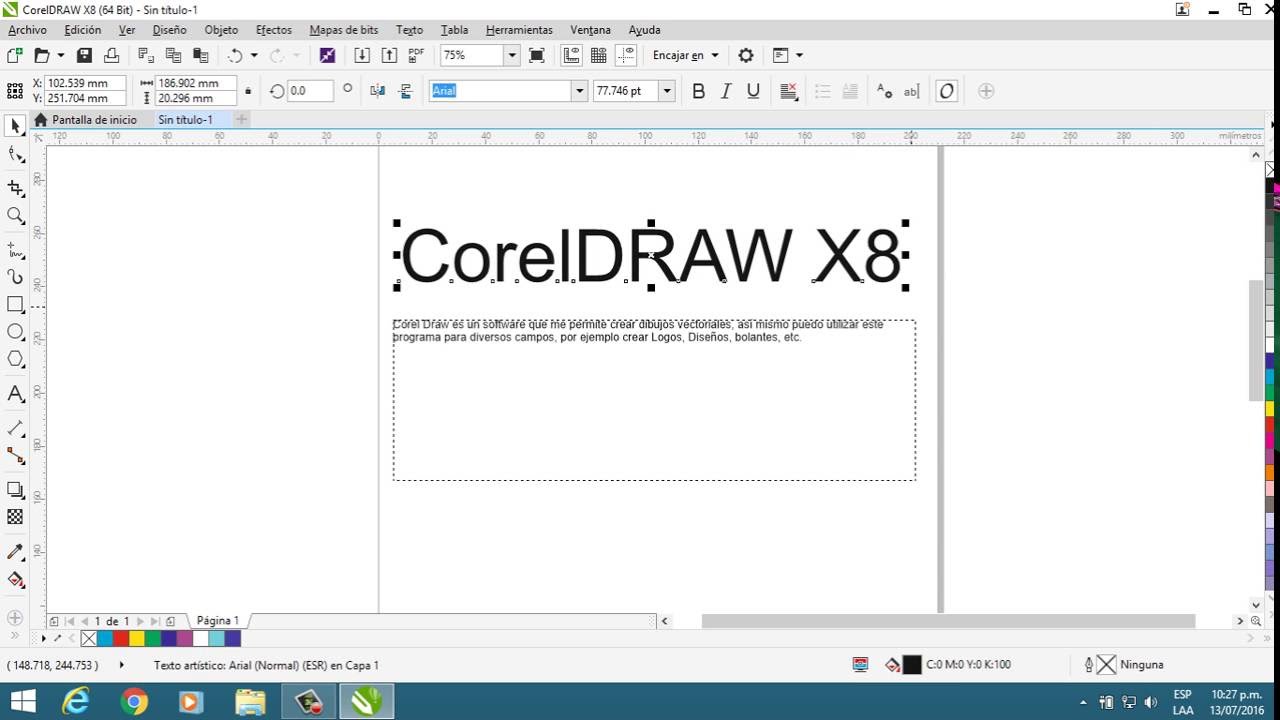This screenshot has width=1280, height=720.
Task: Select the Rectangle tool
Action: (x=15, y=304)
